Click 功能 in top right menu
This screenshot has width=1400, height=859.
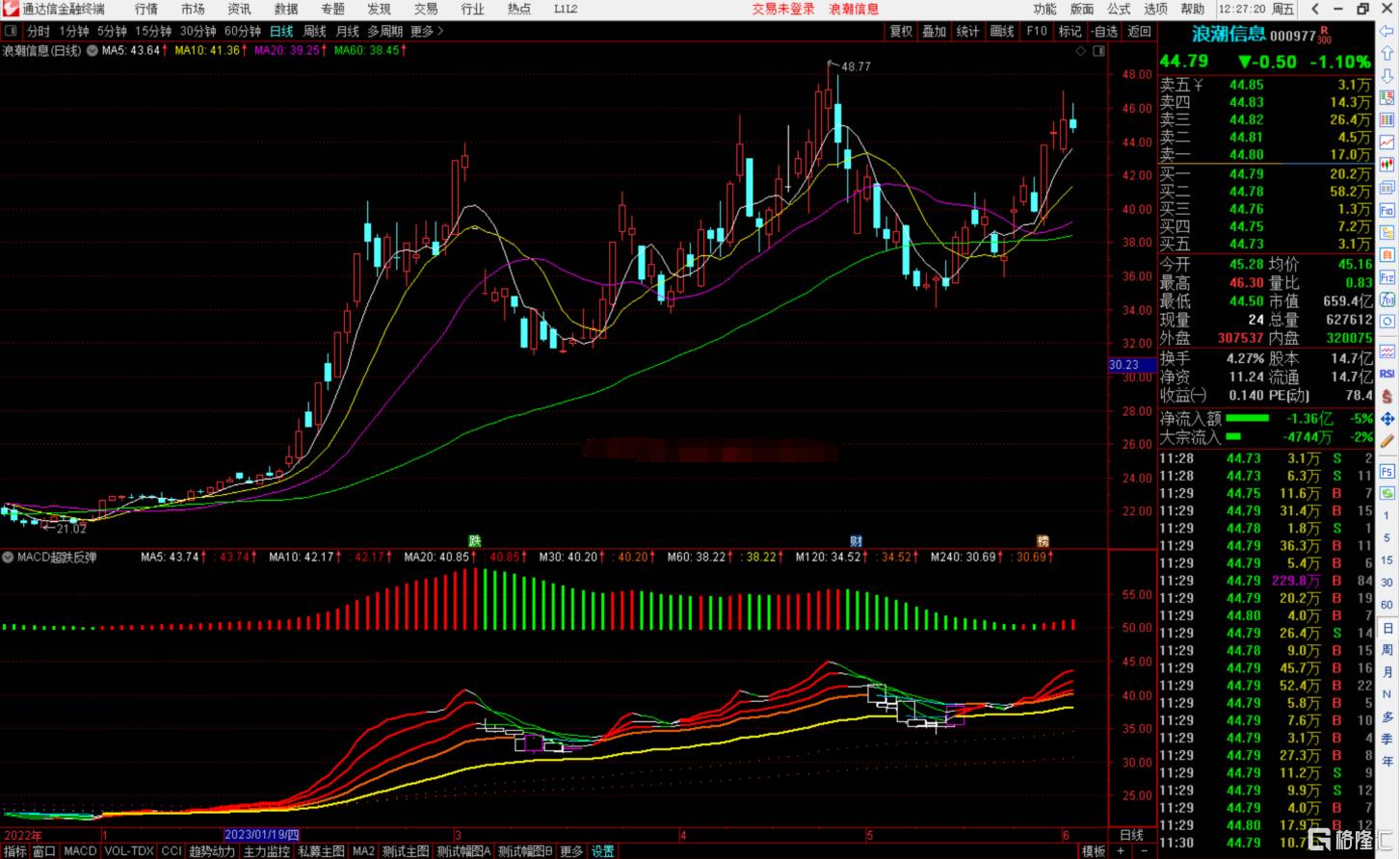(x=1044, y=9)
